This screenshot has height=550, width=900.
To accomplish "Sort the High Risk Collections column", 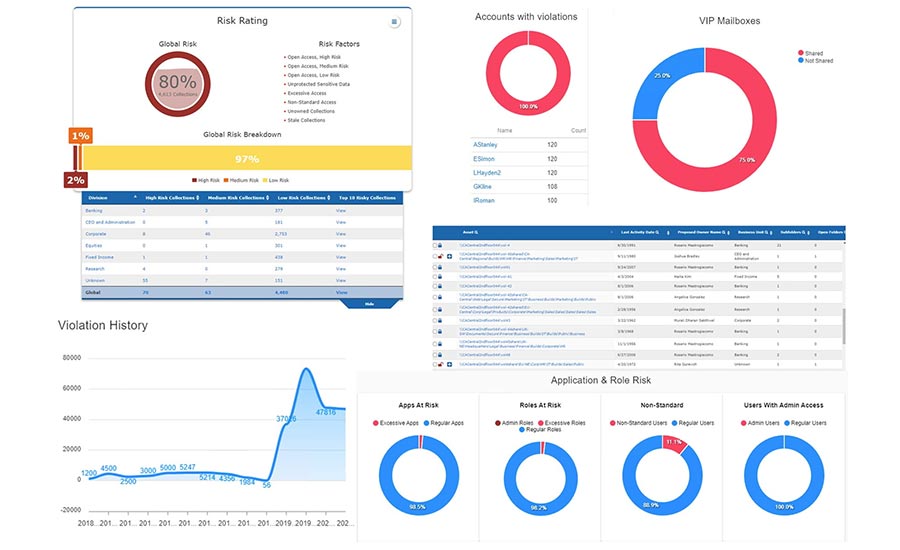I will 196,198.
